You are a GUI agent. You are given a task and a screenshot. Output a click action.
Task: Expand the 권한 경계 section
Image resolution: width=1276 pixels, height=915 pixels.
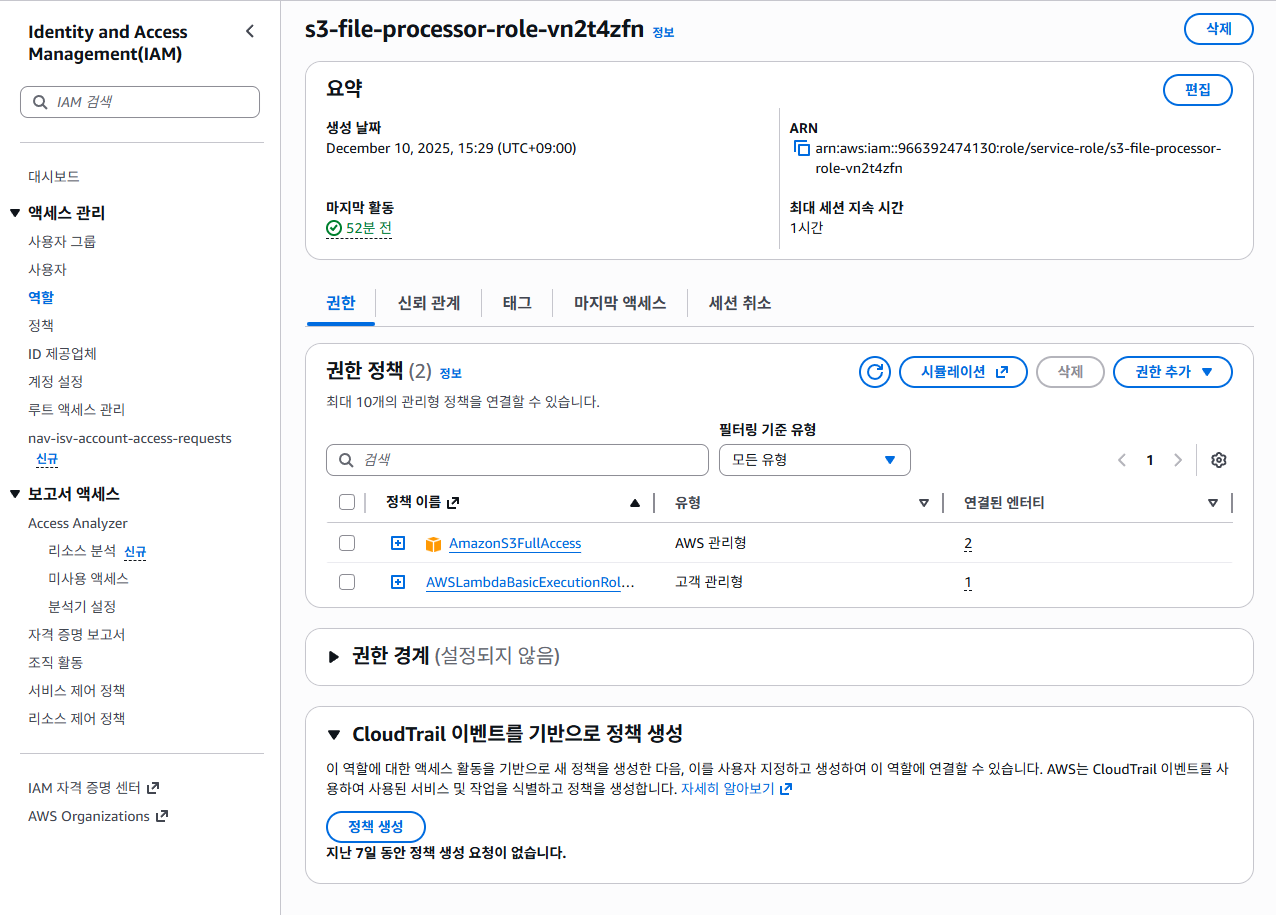(x=334, y=657)
